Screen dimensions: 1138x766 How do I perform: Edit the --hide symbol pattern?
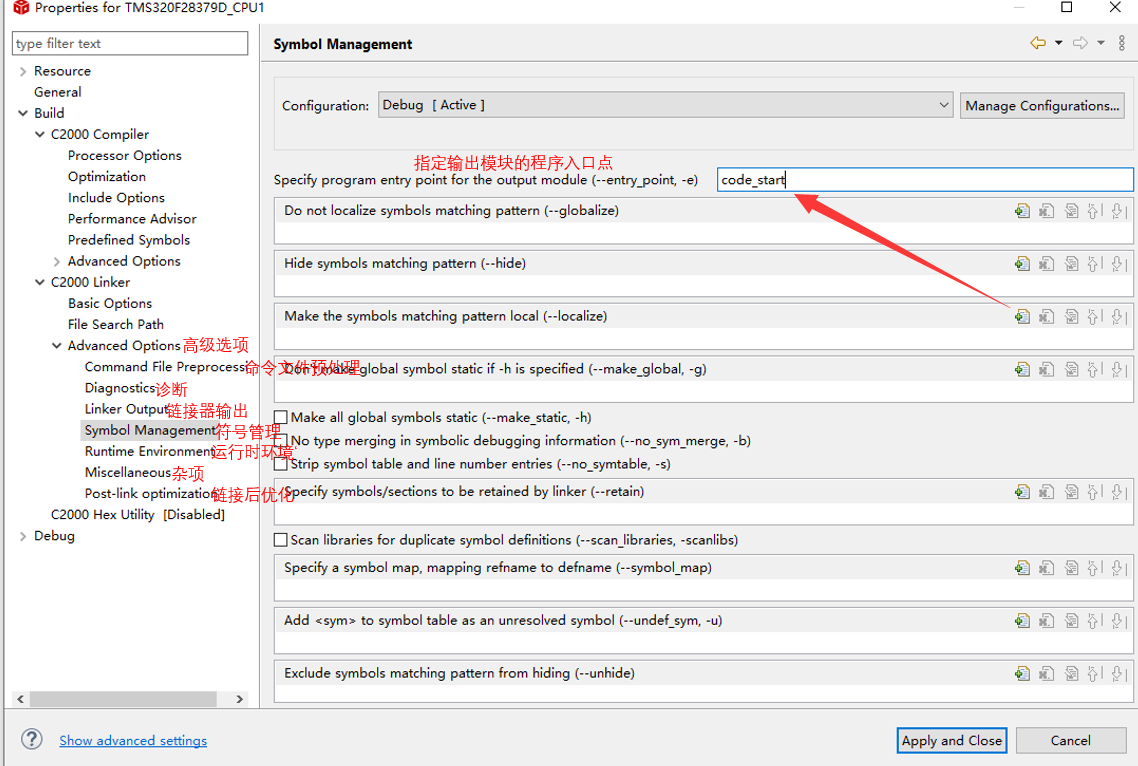(x=1071, y=264)
